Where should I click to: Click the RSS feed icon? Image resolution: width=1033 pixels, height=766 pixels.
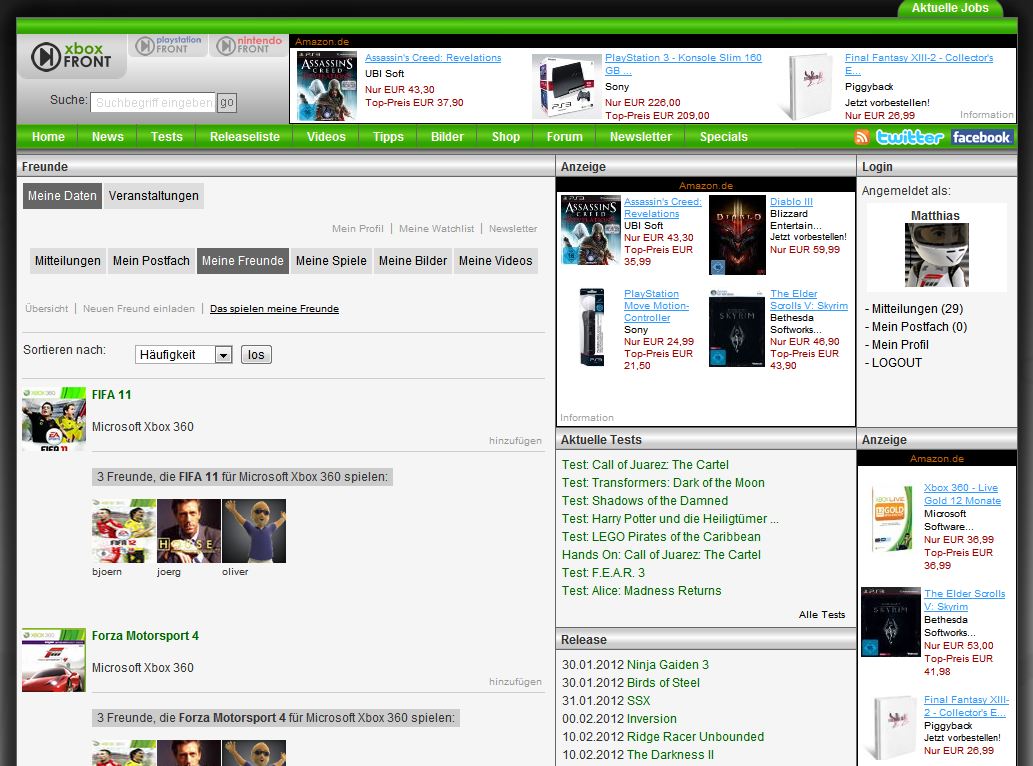(x=862, y=137)
